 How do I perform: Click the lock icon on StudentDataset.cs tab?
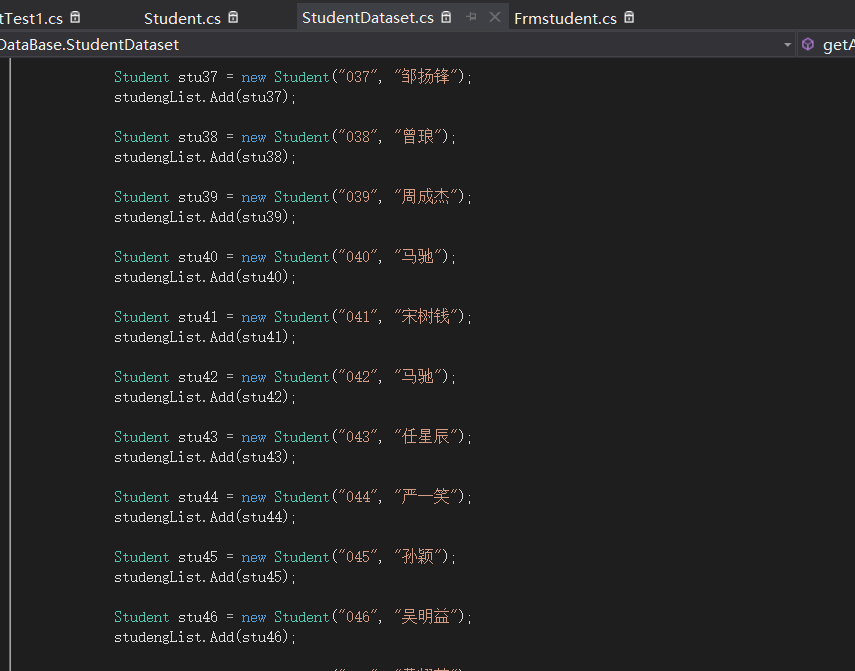(x=446, y=17)
